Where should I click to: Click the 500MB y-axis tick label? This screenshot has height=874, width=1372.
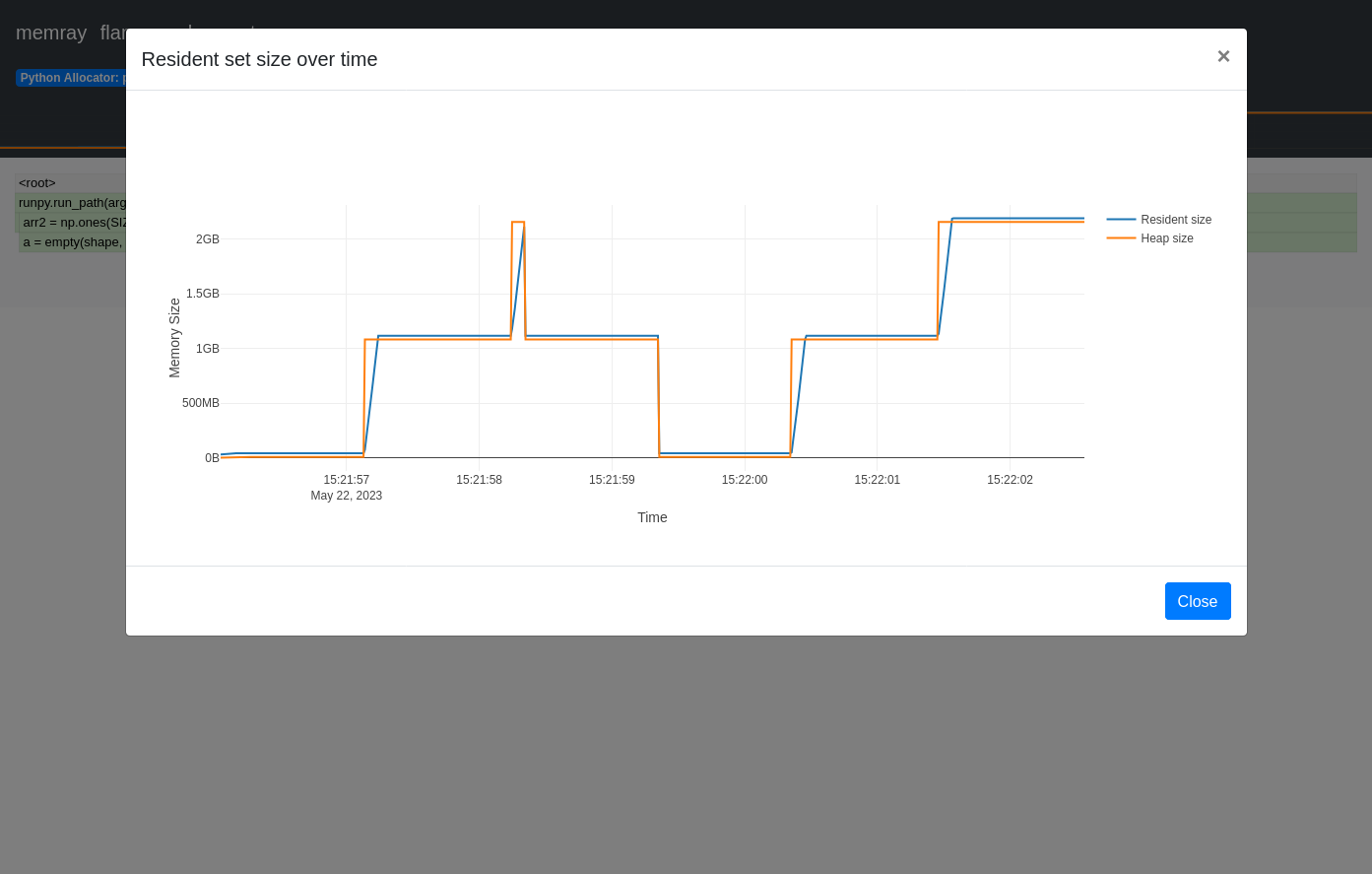tap(200, 403)
